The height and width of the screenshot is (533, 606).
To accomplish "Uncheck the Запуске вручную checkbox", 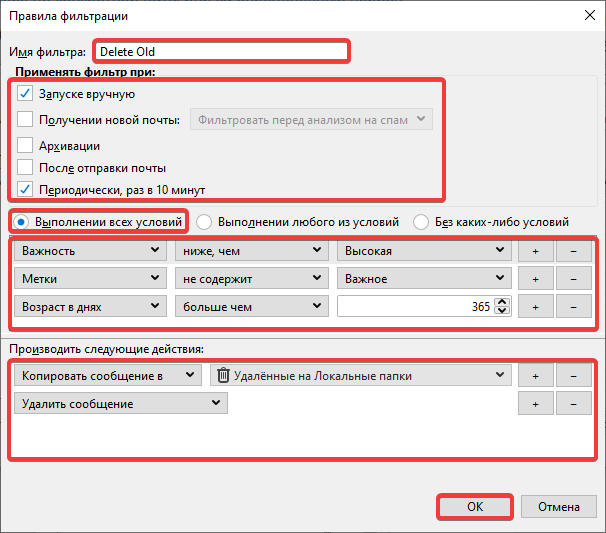I will tap(25, 94).
